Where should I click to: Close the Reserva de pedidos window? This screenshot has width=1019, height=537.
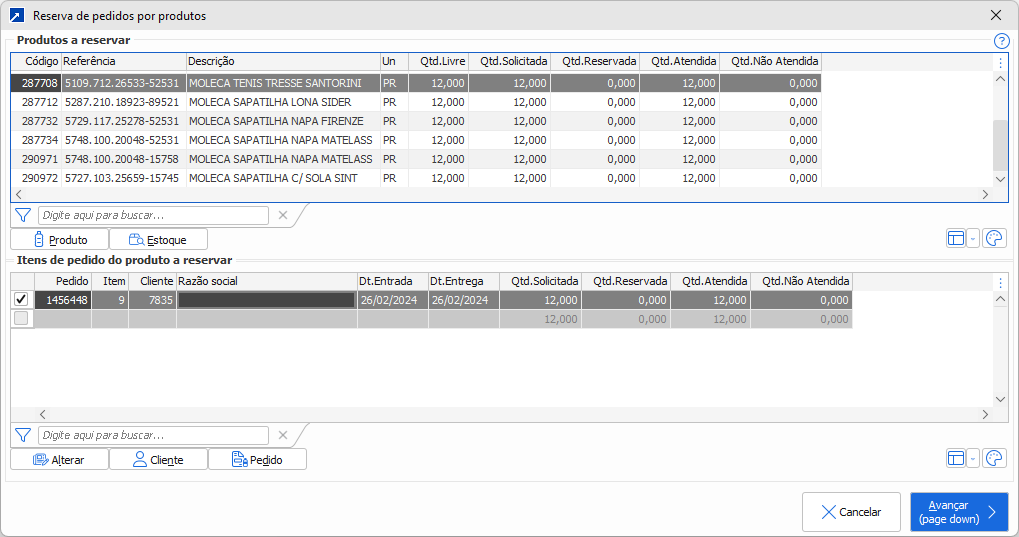point(996,15)
